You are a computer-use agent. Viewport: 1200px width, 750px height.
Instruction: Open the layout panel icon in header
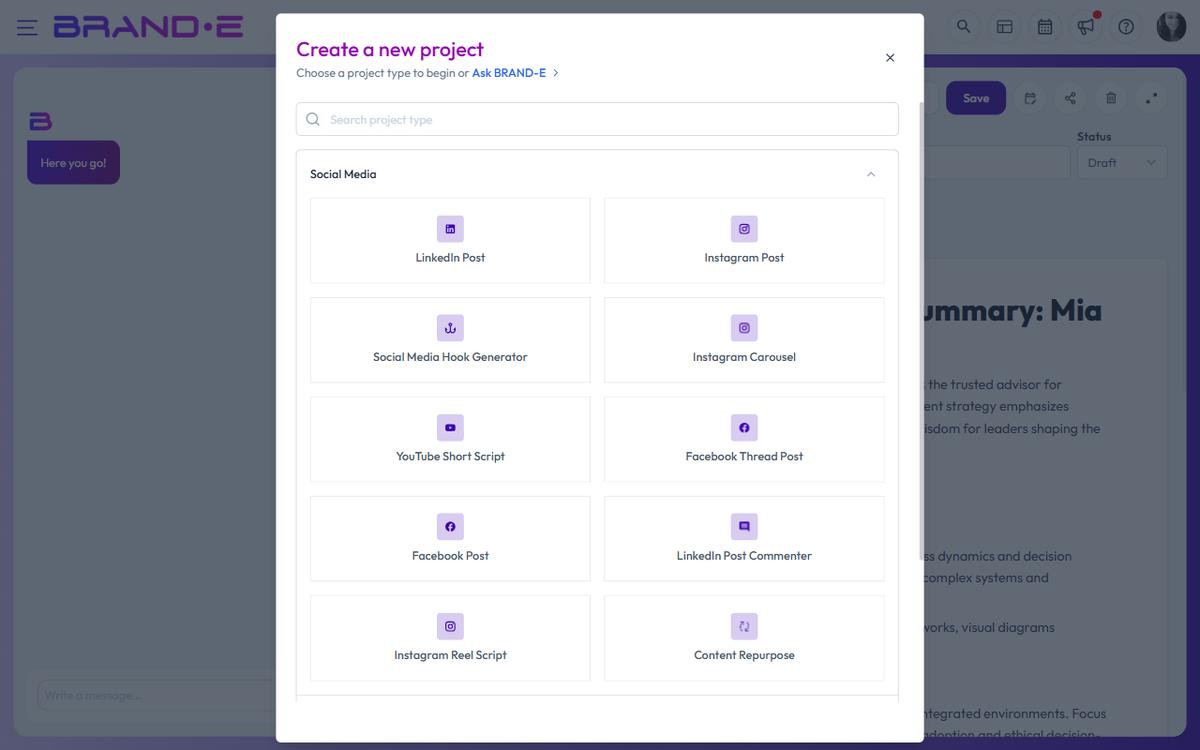pos(1004,27)
